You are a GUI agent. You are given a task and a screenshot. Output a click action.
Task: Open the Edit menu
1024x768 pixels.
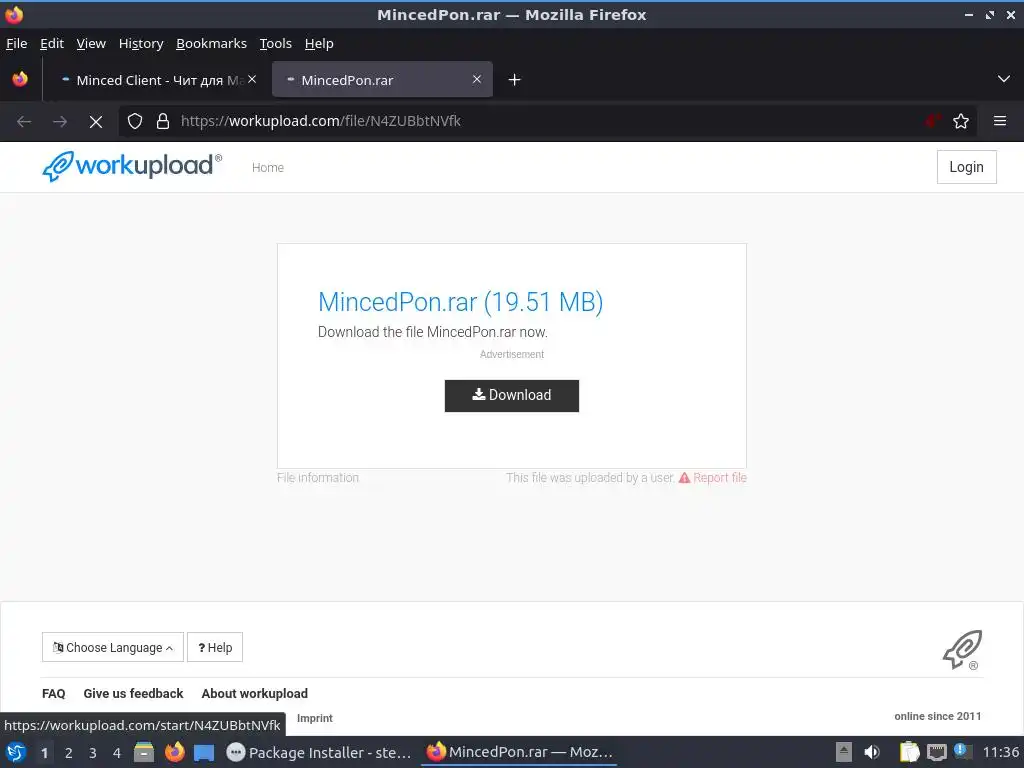tap(52, 43)
